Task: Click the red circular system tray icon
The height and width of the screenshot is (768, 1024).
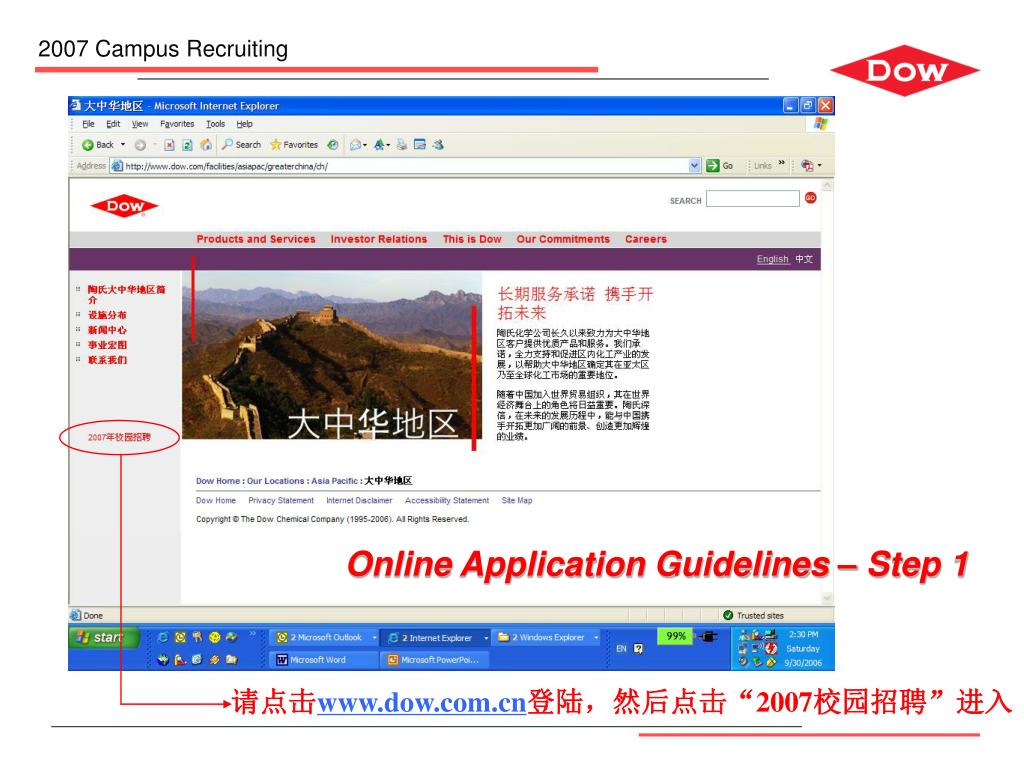Action: tap(771, 648)
